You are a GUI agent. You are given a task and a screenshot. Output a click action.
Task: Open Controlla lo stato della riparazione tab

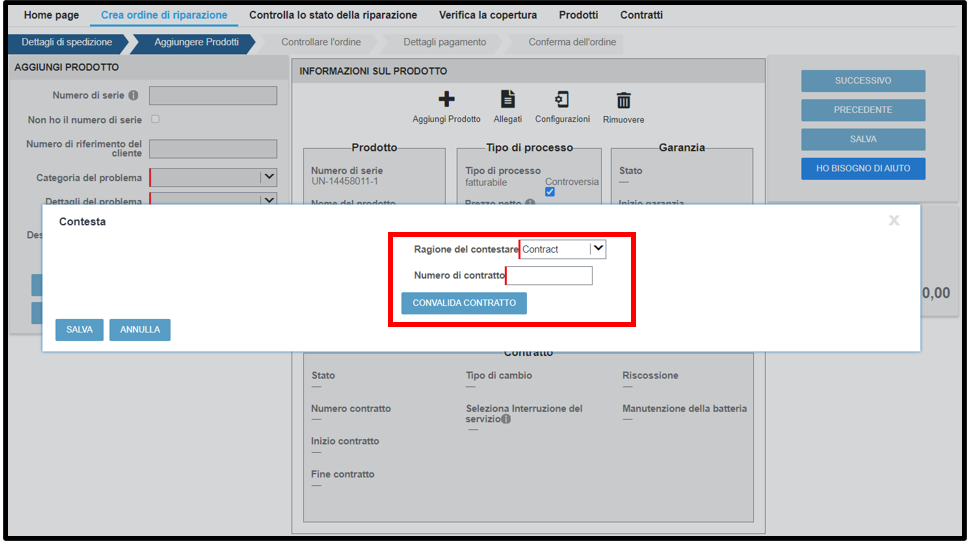pyautogui.click(x=333, y=15)
